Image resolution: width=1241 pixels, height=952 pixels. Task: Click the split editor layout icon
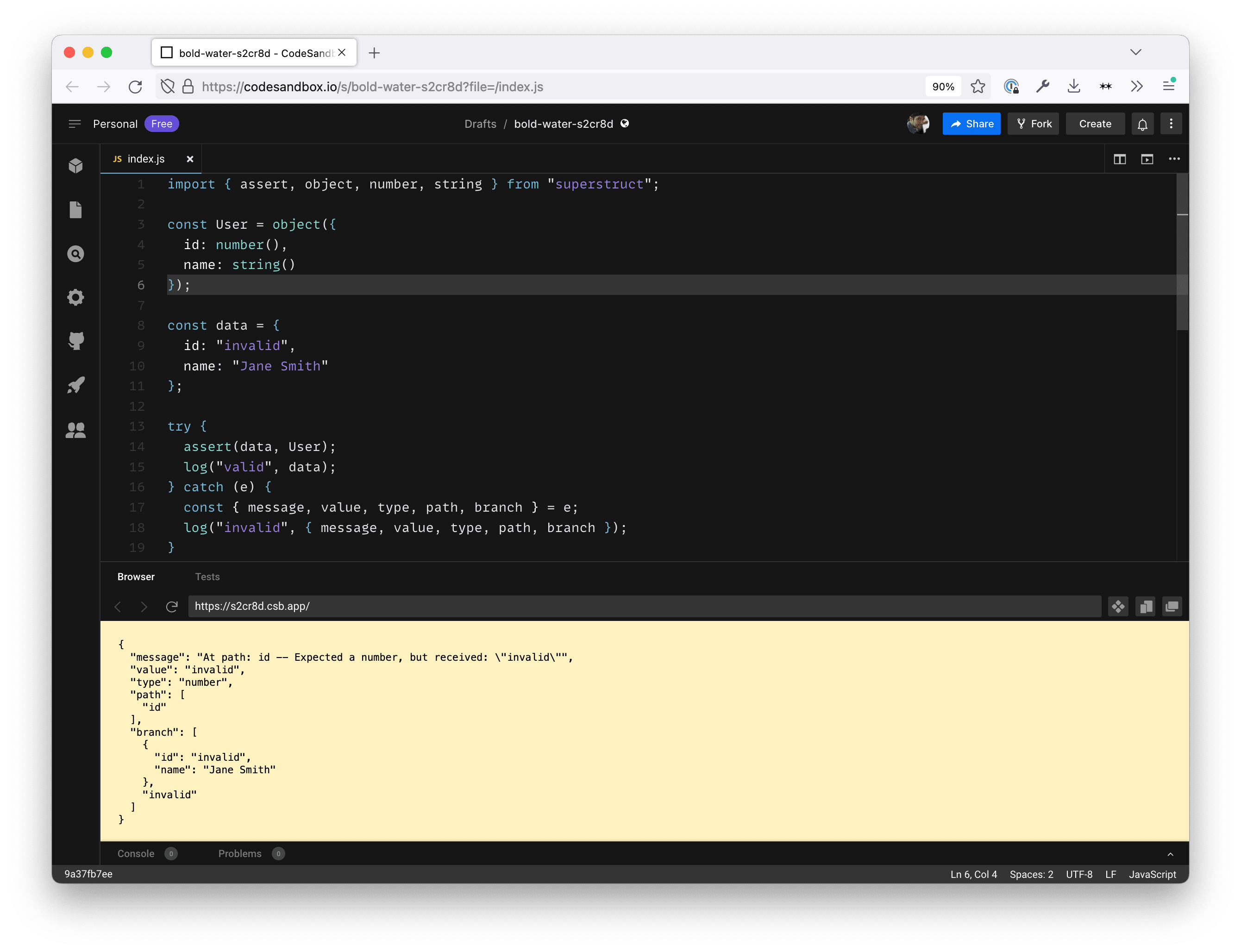(1120, 159)
